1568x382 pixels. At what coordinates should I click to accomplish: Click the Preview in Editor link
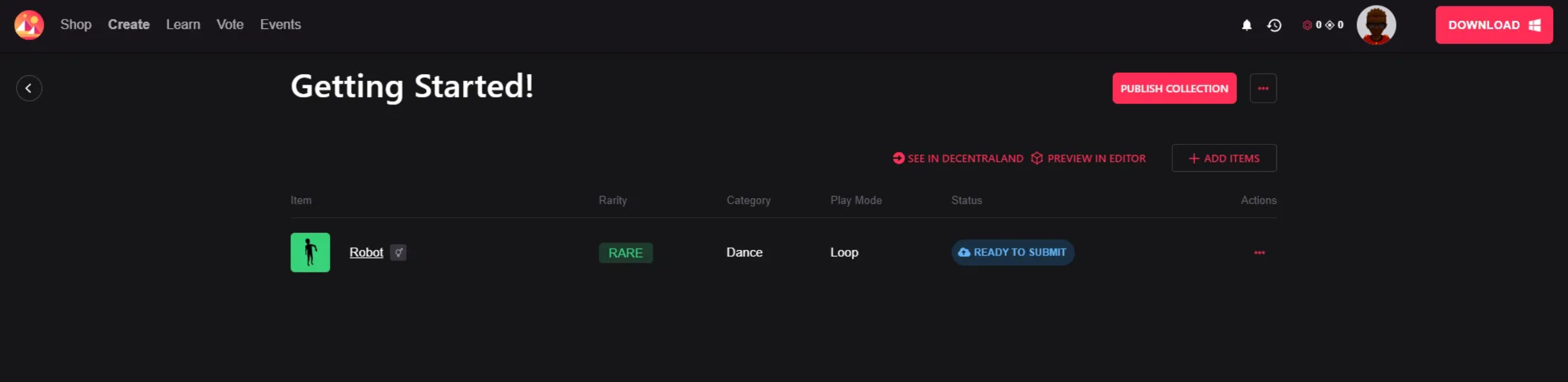(x=1088, y=158)
